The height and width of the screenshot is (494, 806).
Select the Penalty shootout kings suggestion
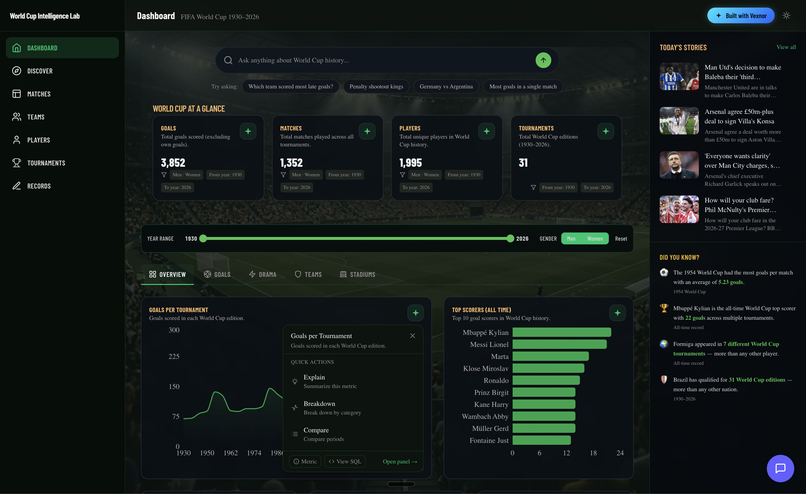click(x=376, y=87)
